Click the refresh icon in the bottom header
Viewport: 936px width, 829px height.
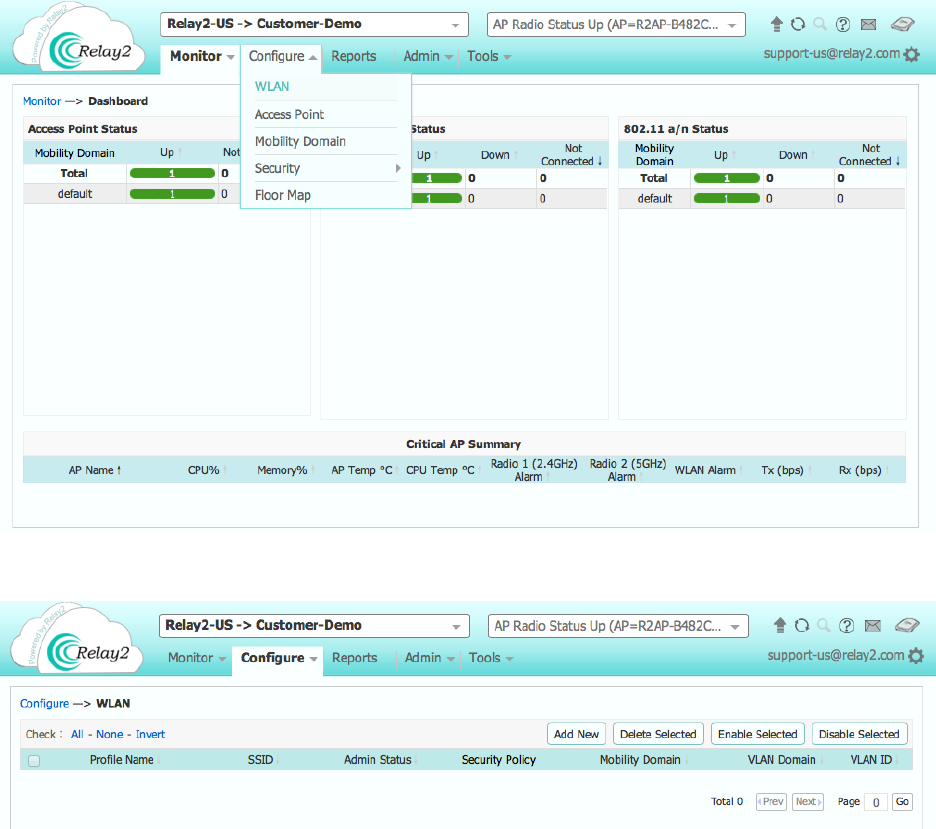coord(802,625)
